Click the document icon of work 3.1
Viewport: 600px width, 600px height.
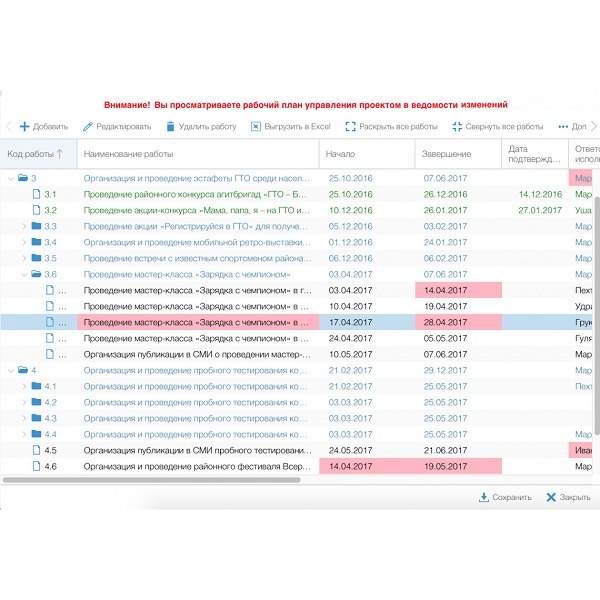click(x=36, y=194)
